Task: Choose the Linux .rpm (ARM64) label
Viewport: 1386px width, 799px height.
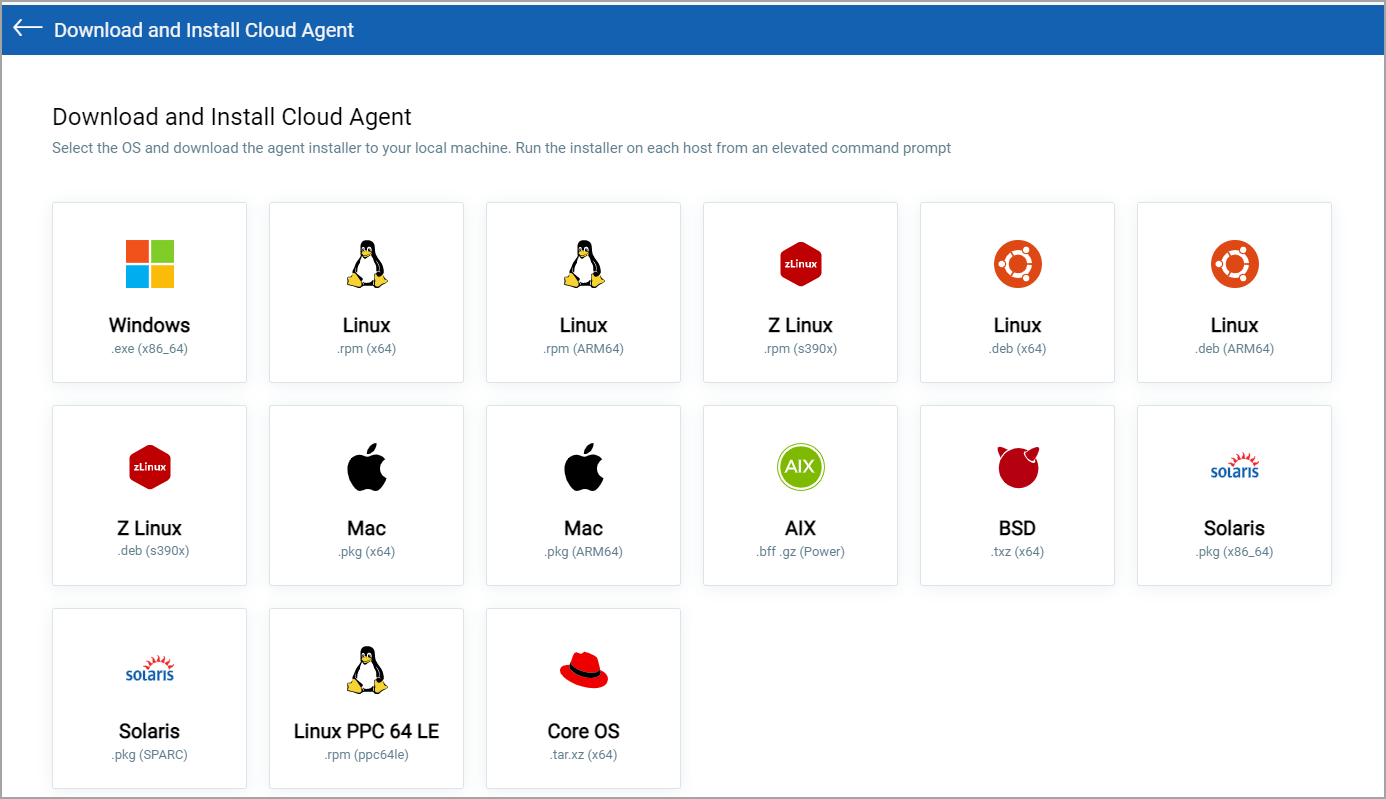Action: click(584, 325)
